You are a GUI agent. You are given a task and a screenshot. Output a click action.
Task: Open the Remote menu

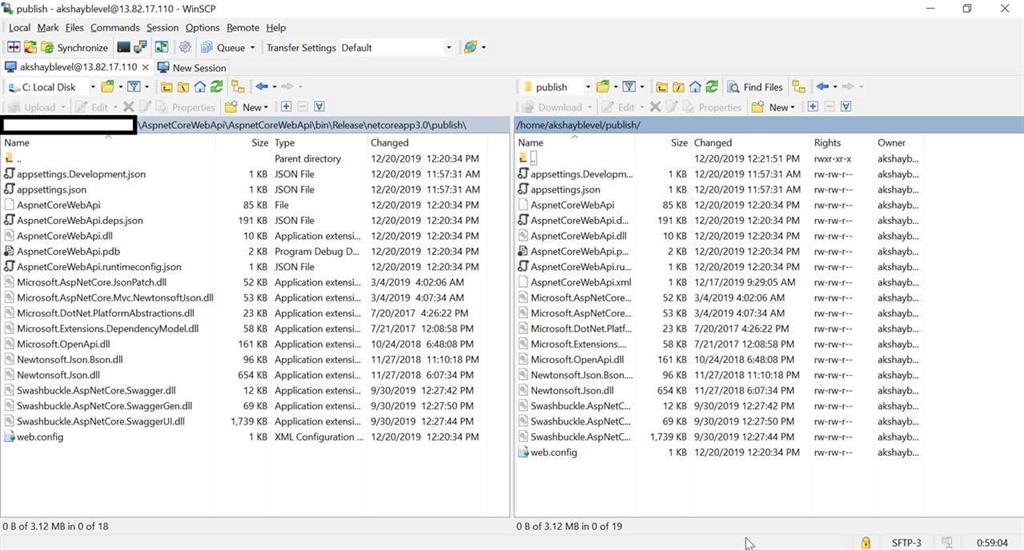243,27
